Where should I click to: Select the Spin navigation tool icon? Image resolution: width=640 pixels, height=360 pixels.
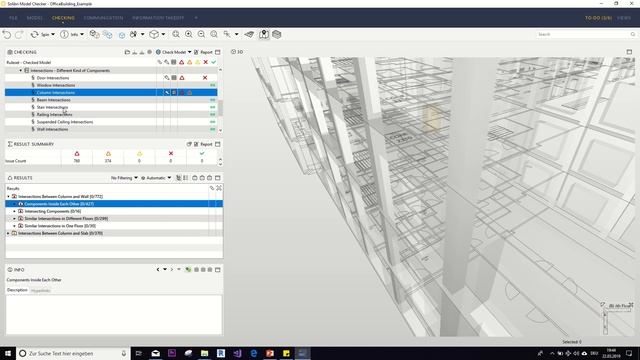34,35
